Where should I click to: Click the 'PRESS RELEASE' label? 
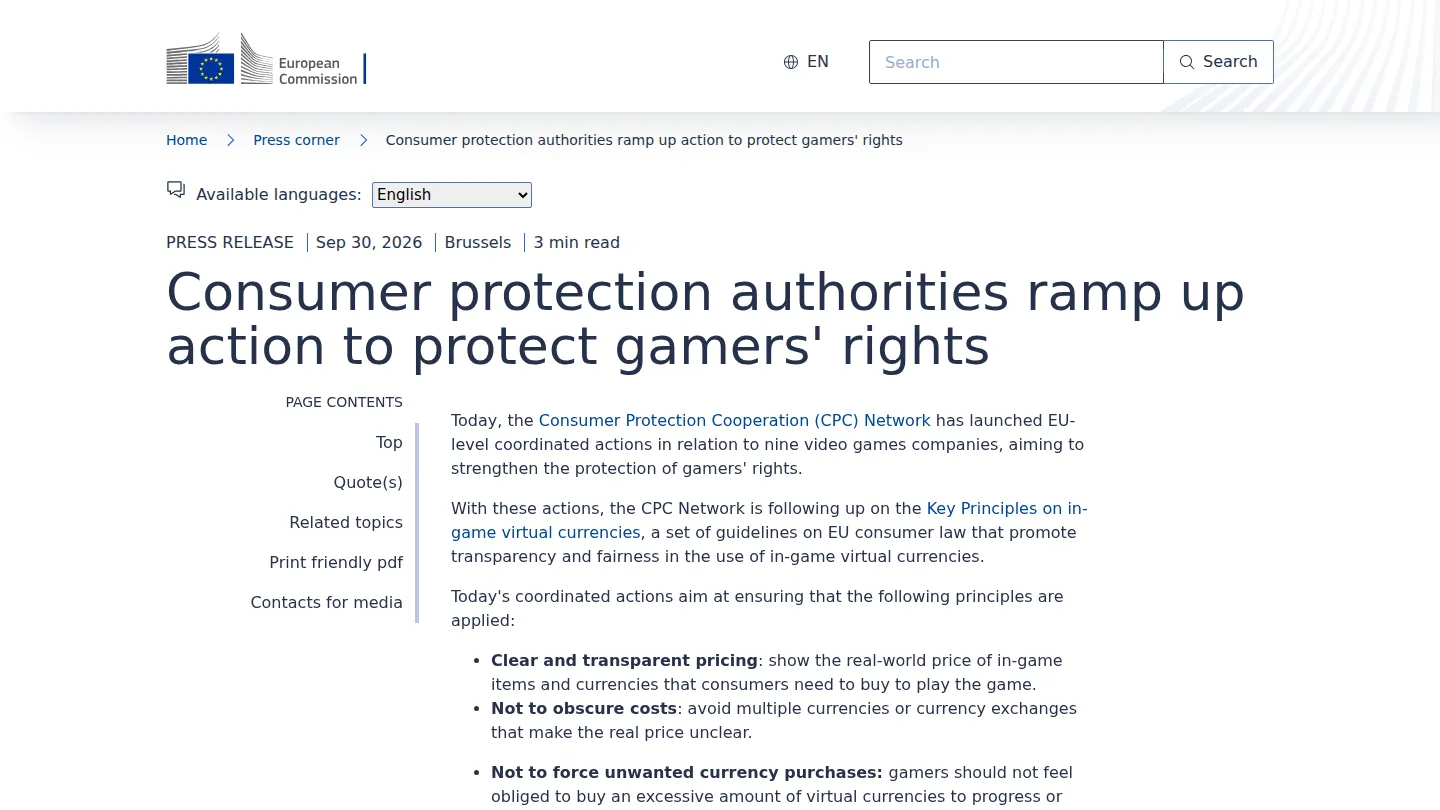[230, 242]
